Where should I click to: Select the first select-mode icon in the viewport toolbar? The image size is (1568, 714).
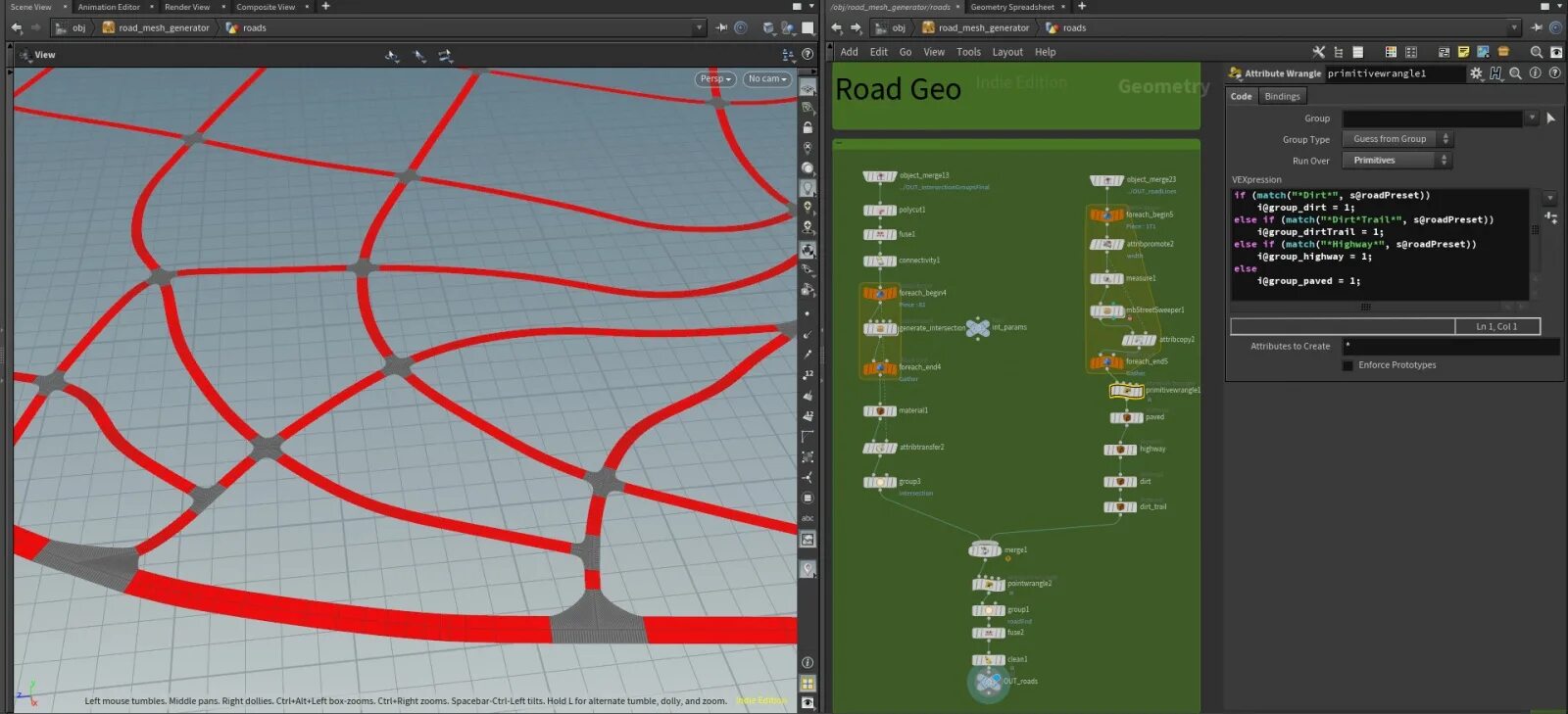pyautogui.click(x=392, y=56)
